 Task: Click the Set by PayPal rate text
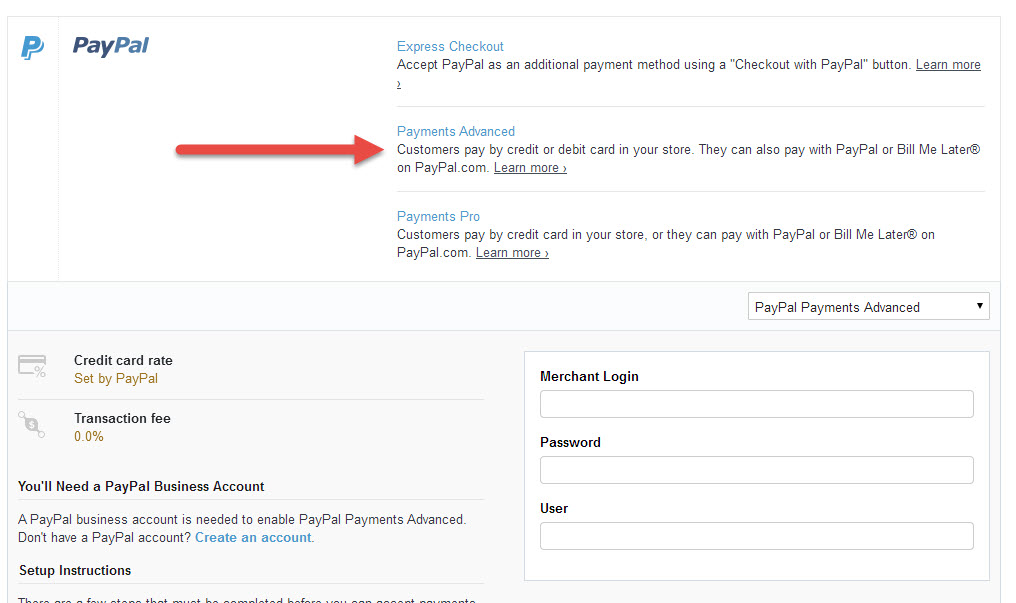point(116,378)
